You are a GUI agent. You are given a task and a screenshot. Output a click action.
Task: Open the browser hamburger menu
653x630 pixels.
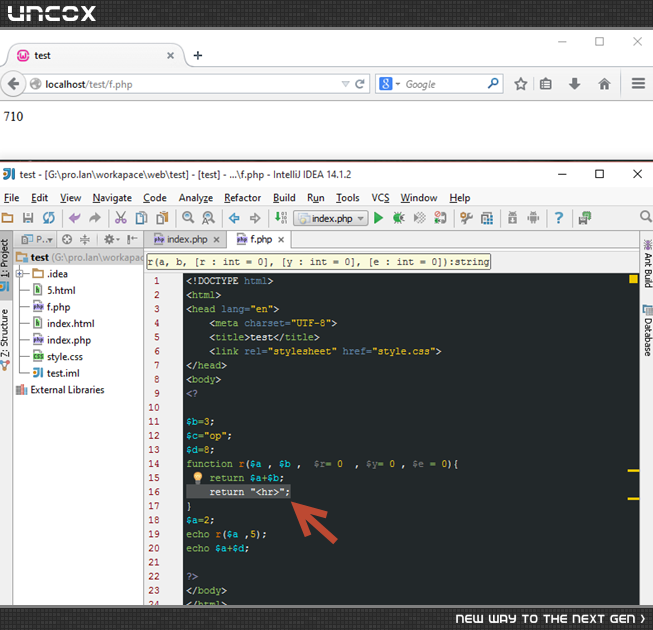point(638,84)
